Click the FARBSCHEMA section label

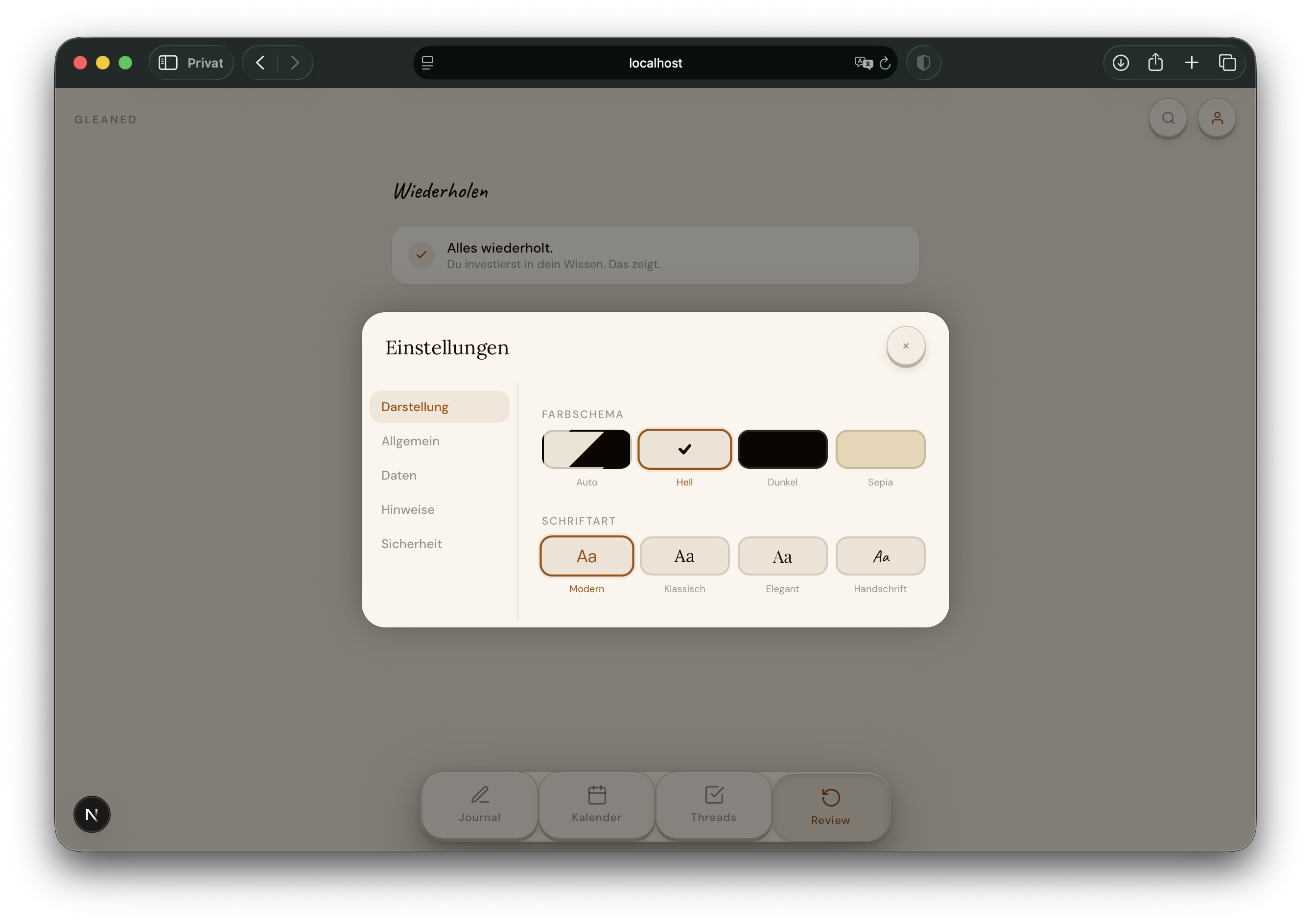tap(583, 415)
